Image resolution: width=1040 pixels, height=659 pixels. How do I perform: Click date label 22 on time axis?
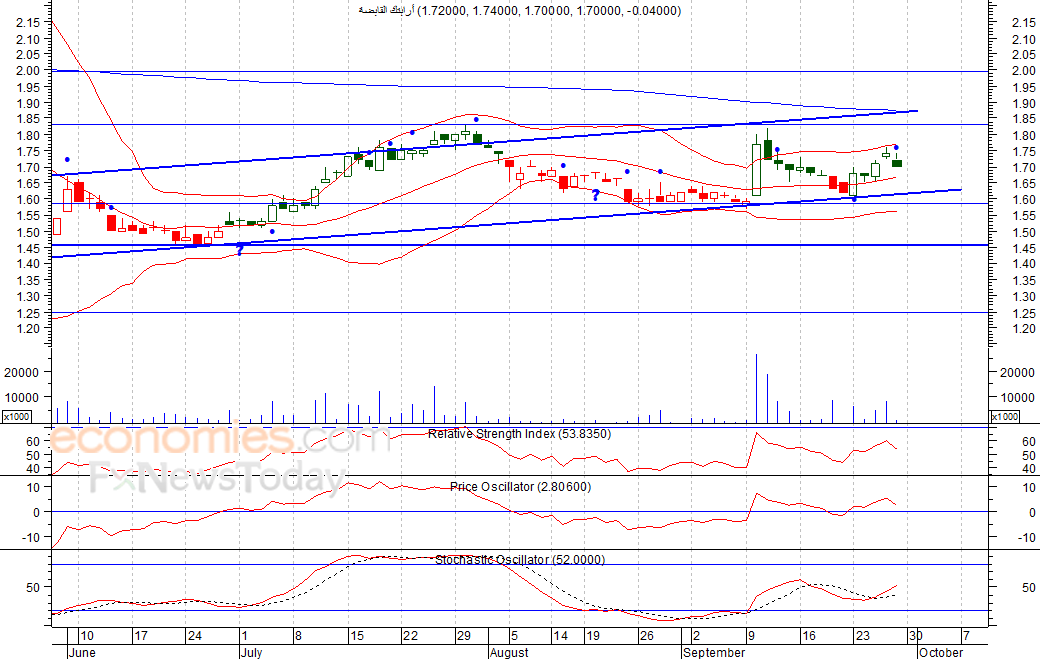pos(411,636)
